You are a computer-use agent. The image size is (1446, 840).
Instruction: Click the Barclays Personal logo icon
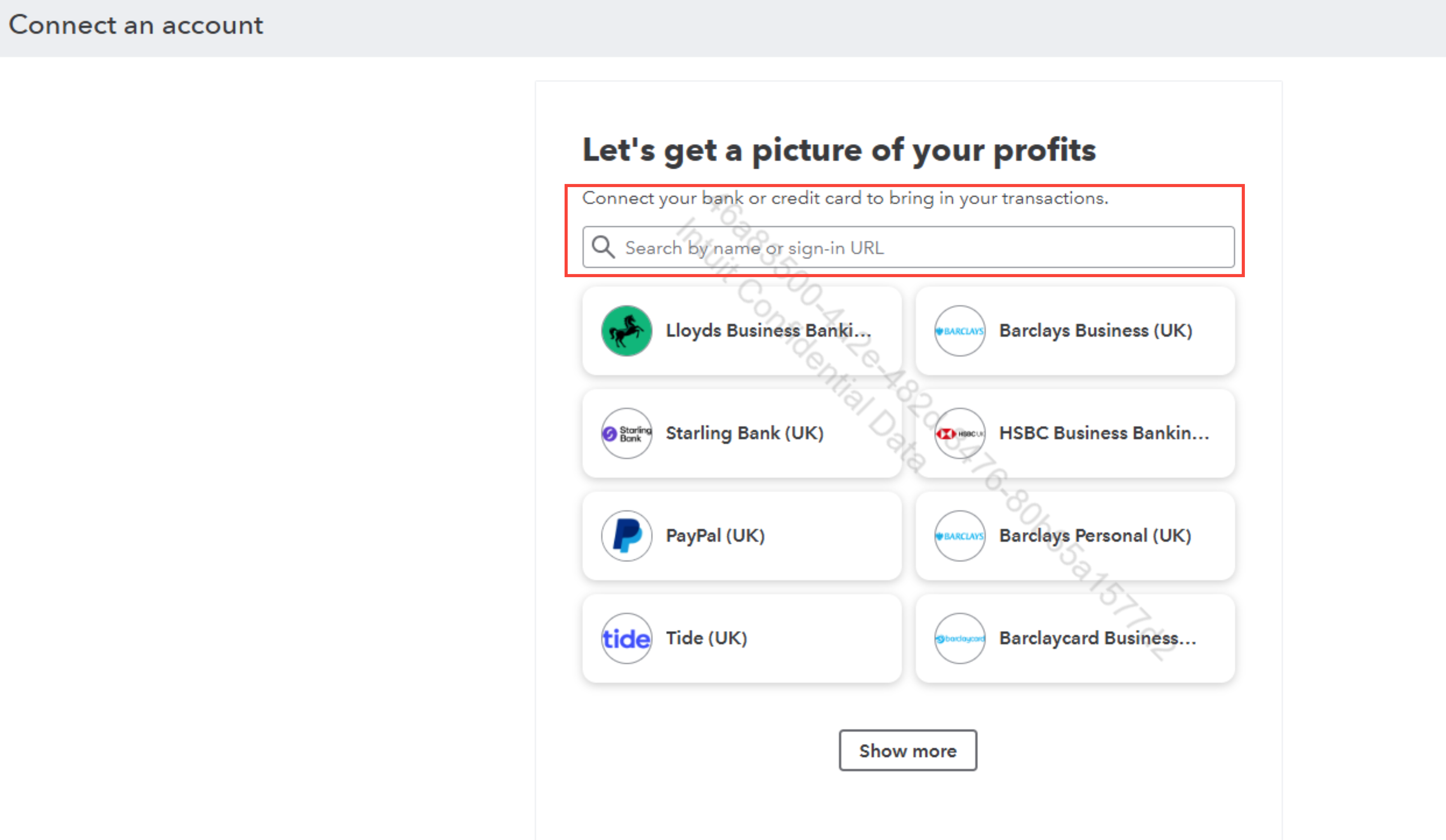959,536
